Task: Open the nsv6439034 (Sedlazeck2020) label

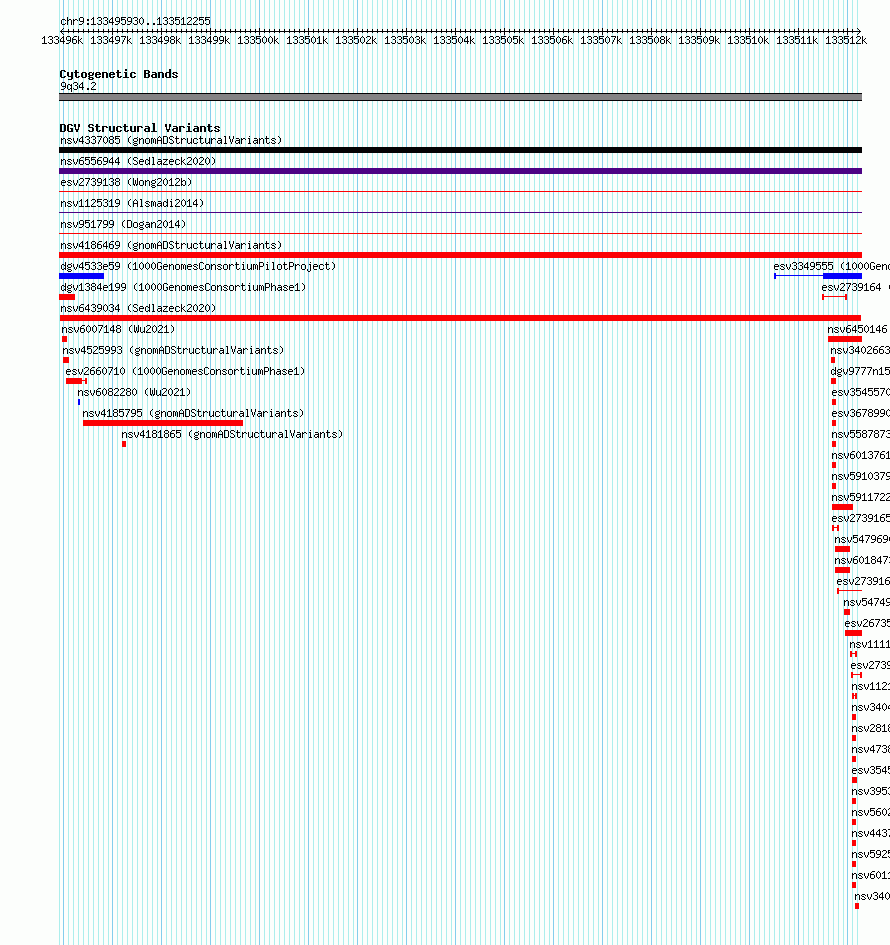Action: pos(138,308)
